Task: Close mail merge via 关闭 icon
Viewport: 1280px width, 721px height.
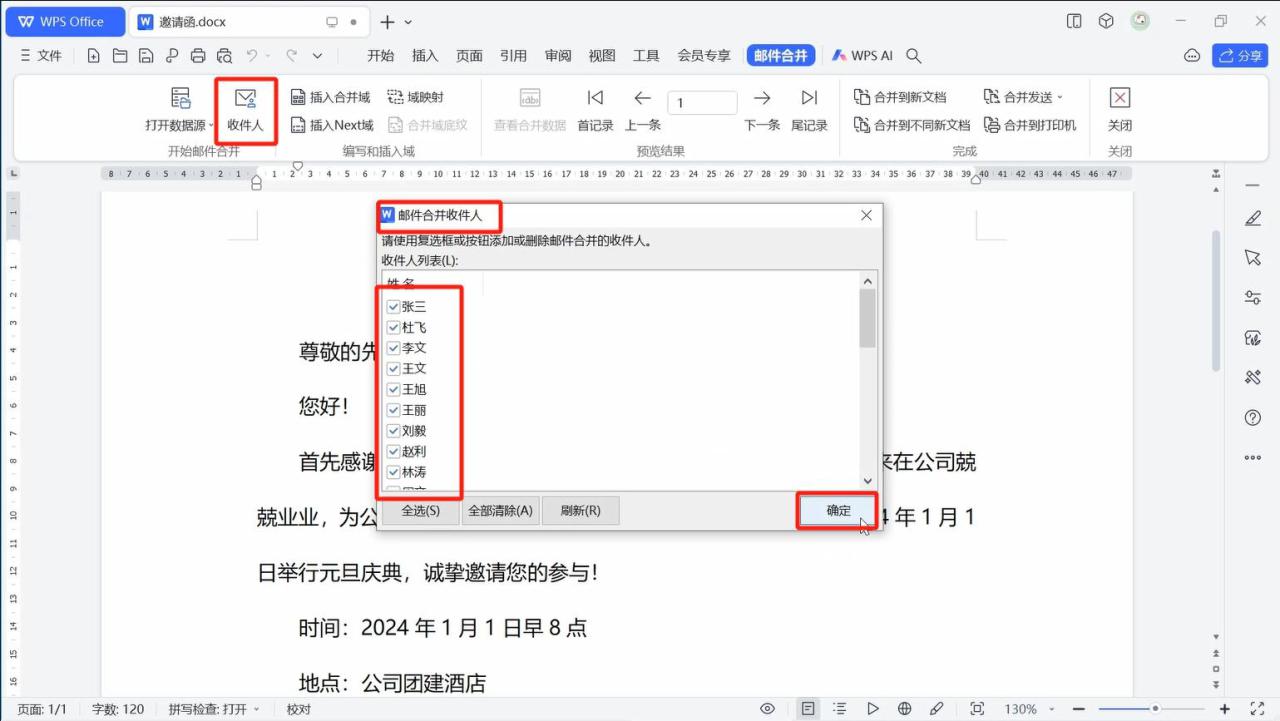Action: (x=1120, y=98)
